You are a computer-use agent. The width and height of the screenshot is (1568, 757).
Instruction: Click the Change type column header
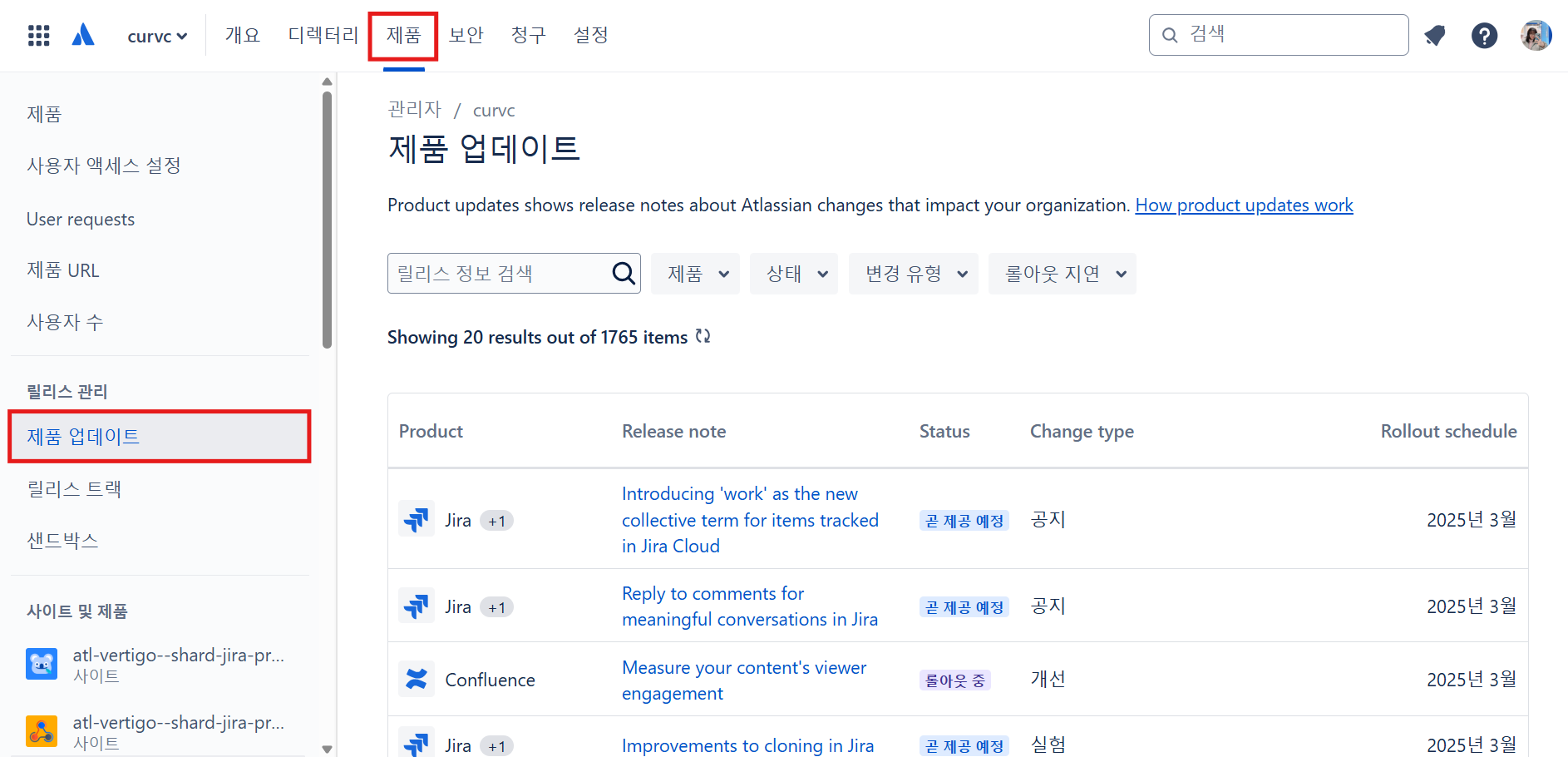click(x=1082, y=431)
